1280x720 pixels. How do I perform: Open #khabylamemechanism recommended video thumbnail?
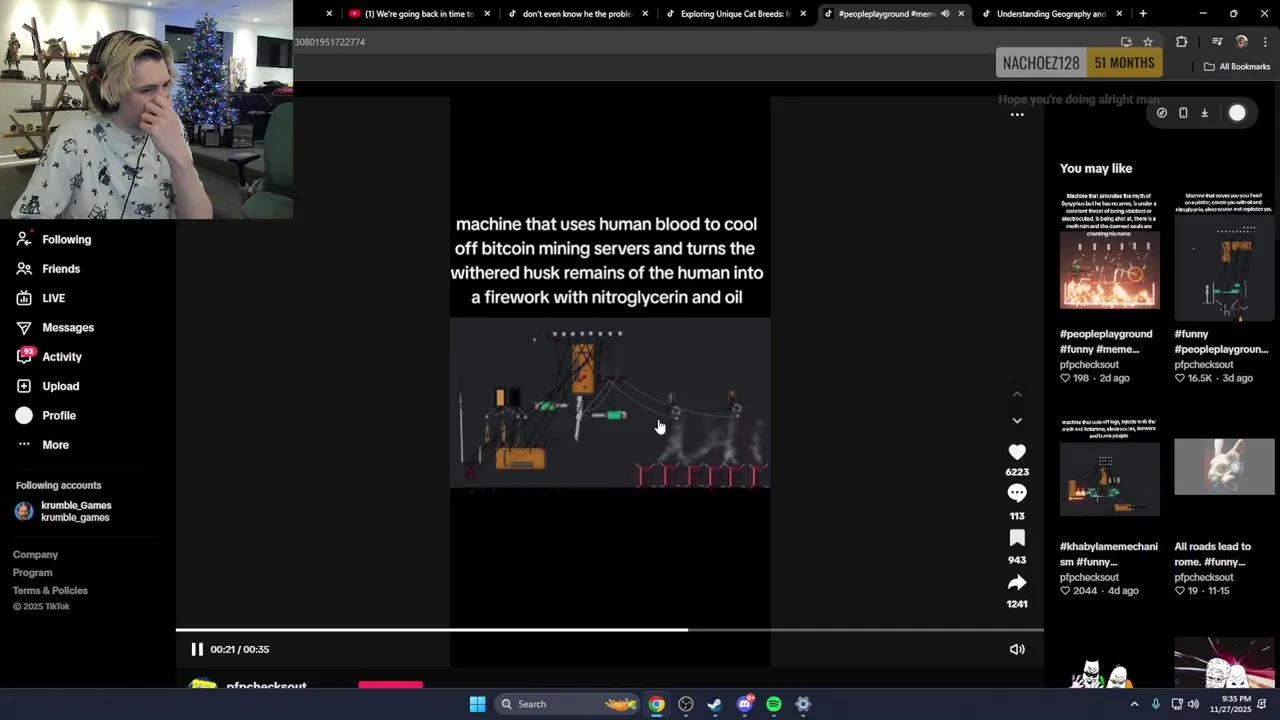pyautogui.click(x=1110, y=467)
